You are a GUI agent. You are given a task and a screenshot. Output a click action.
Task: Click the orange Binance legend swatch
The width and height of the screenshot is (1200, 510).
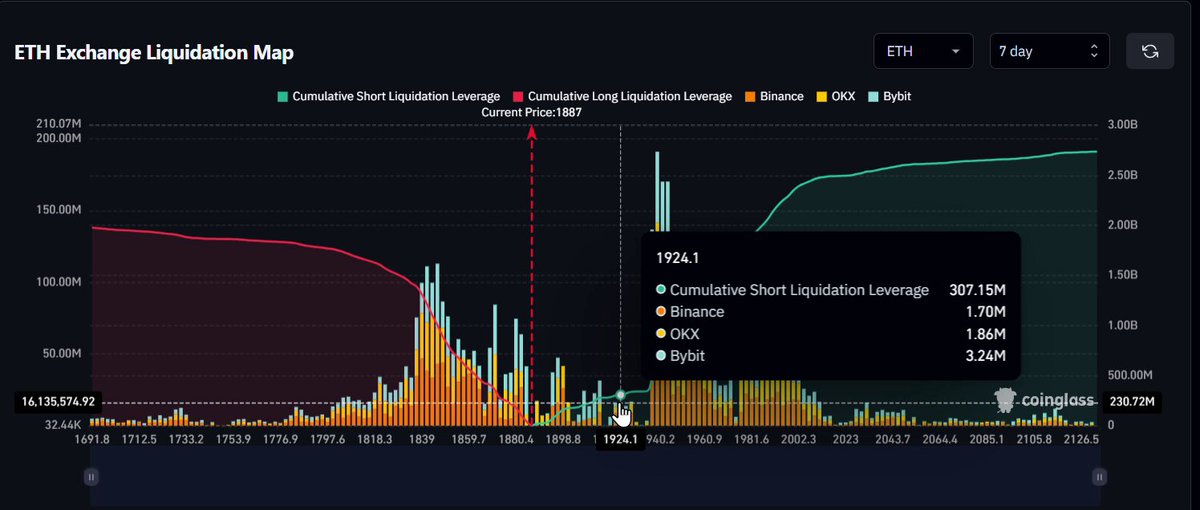pyautogui.click(x=749, y=97)
